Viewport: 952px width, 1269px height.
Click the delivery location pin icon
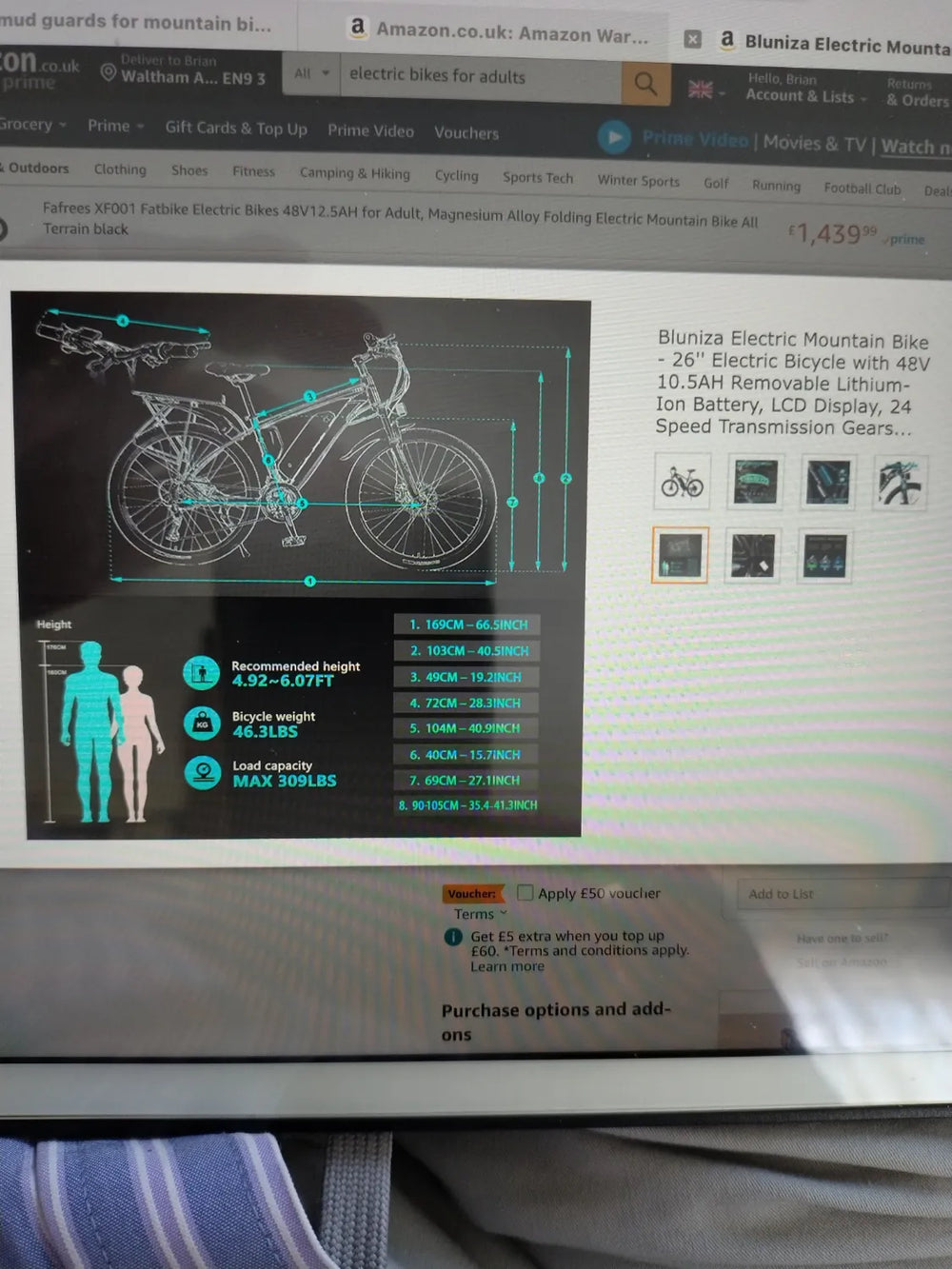(109, 73)
